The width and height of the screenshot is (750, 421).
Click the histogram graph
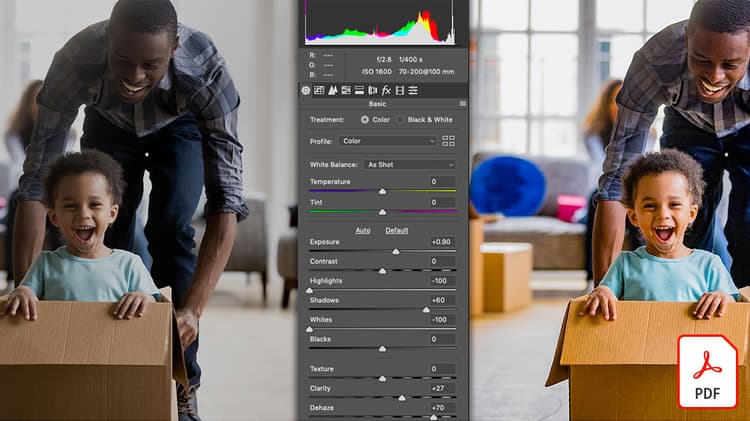point(380,22)
